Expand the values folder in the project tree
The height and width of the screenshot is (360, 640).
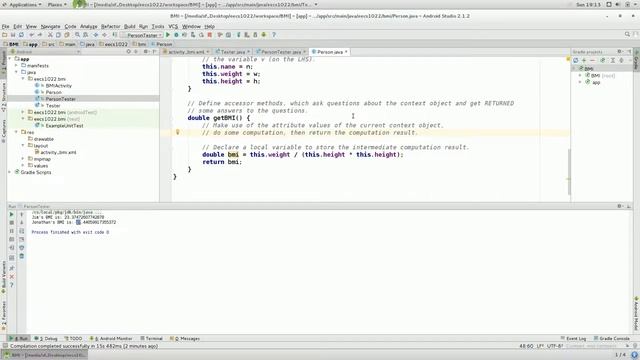pyautogui.click(x=23, y=166)
